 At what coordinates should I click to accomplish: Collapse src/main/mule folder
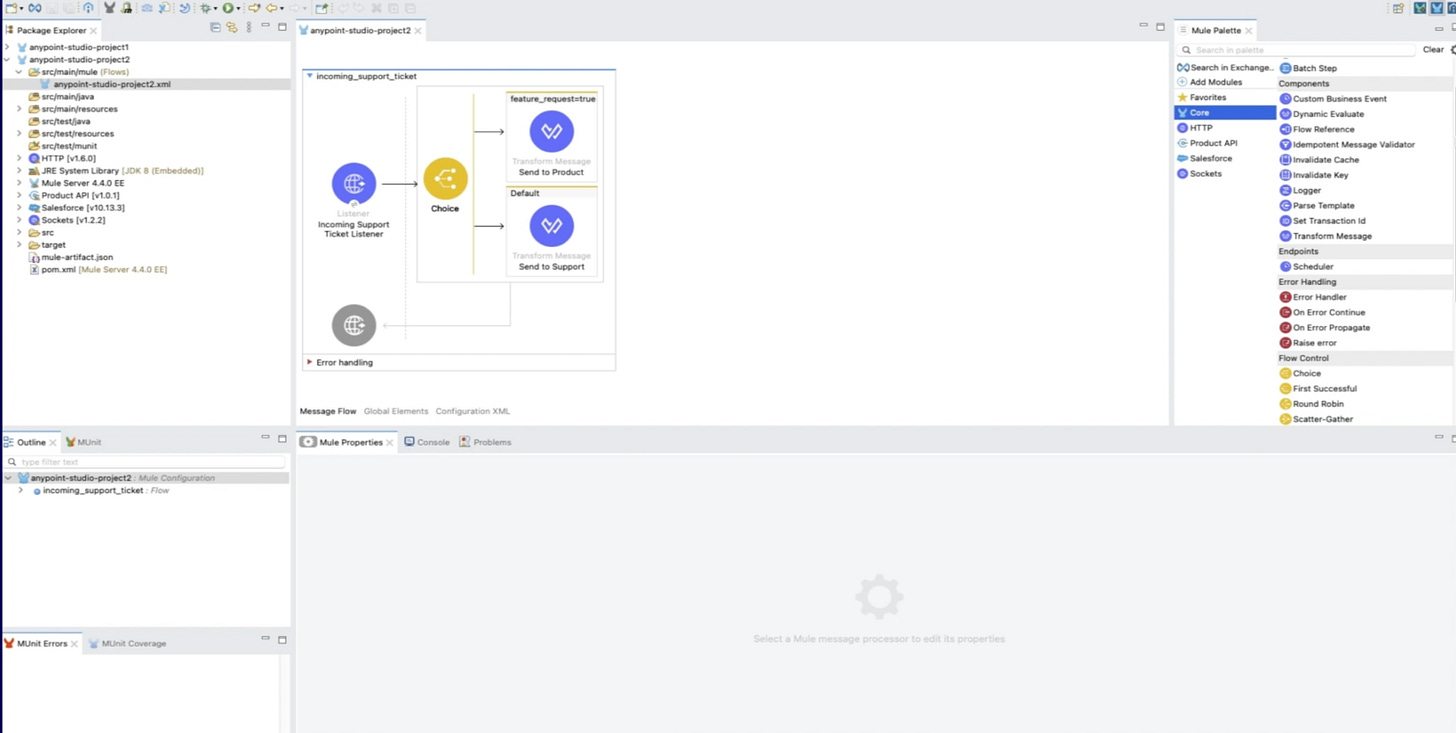(x=19, y=72)
